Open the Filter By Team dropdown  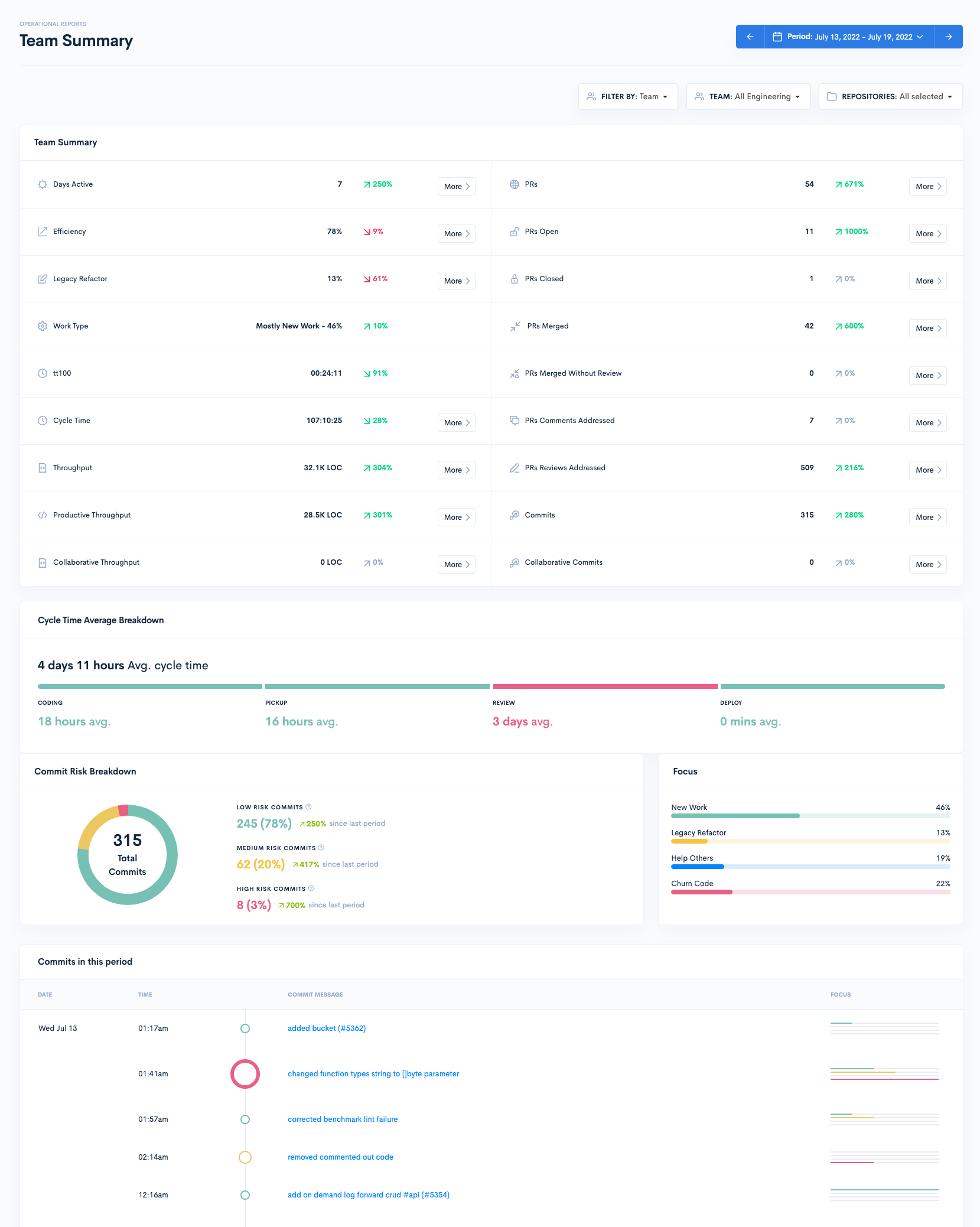[x=628, y=96]
